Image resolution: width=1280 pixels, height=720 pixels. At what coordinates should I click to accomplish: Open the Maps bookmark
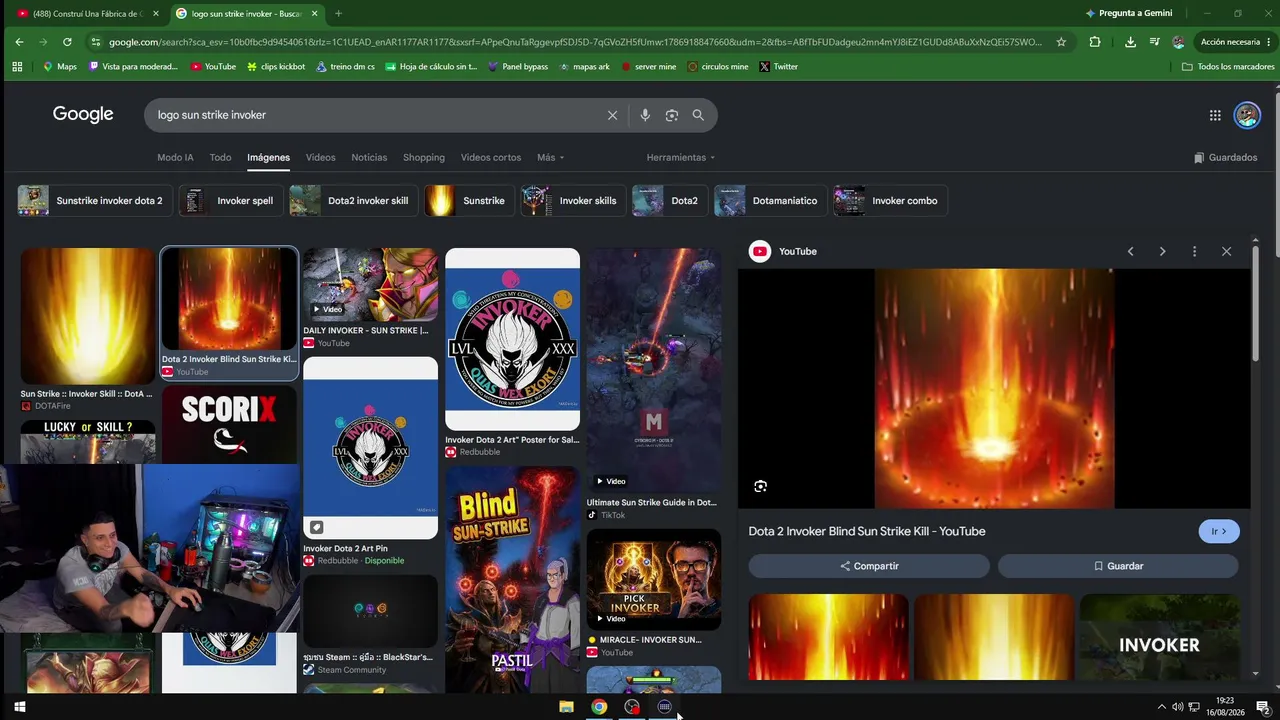point(59,66)
